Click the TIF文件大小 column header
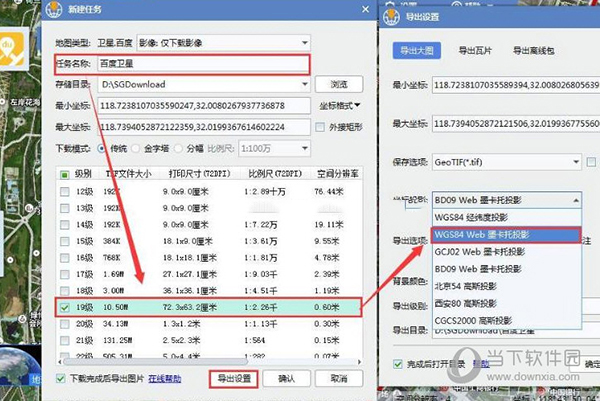The width and height of the screenshot is (600, 401). pyautogui.click(x=128, y=174)
